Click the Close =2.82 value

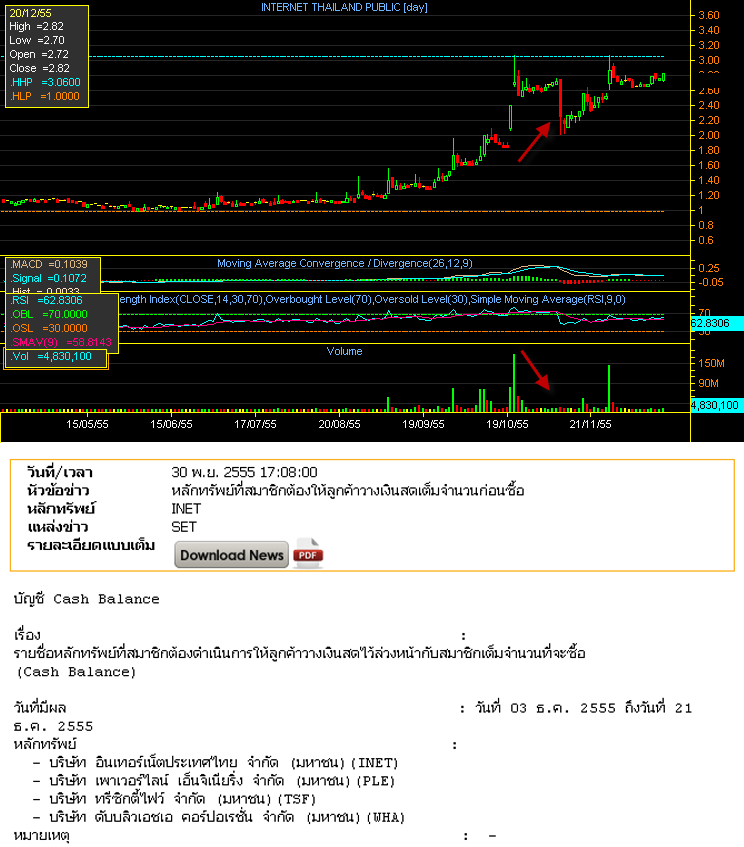click(x=39, y=68)
